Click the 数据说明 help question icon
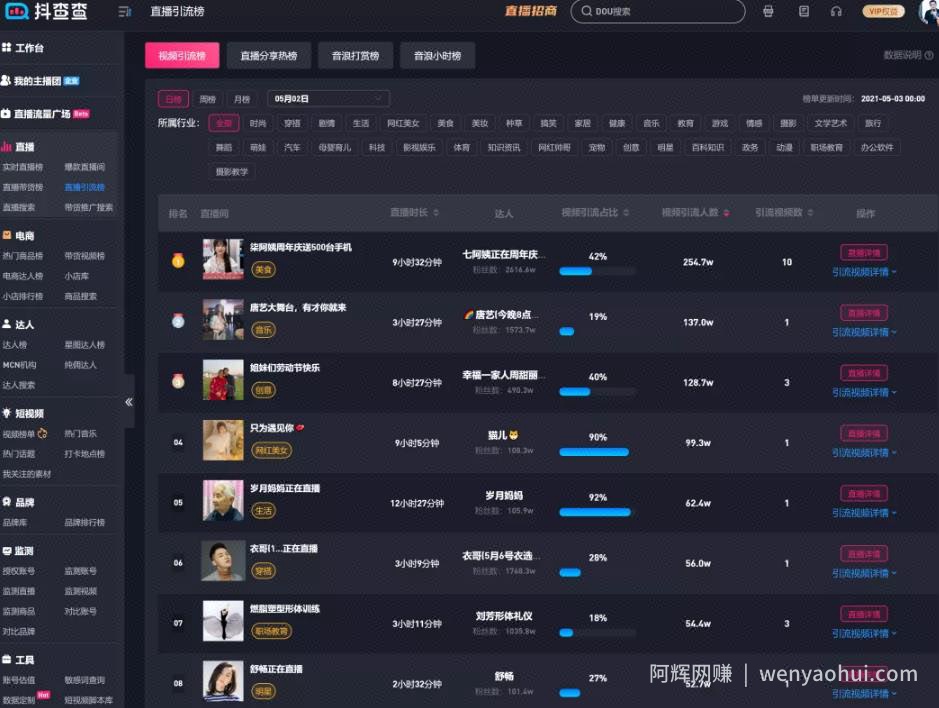The height and width of the screenshot is (708, 939). pyautogui.click(x=929, y=55)
